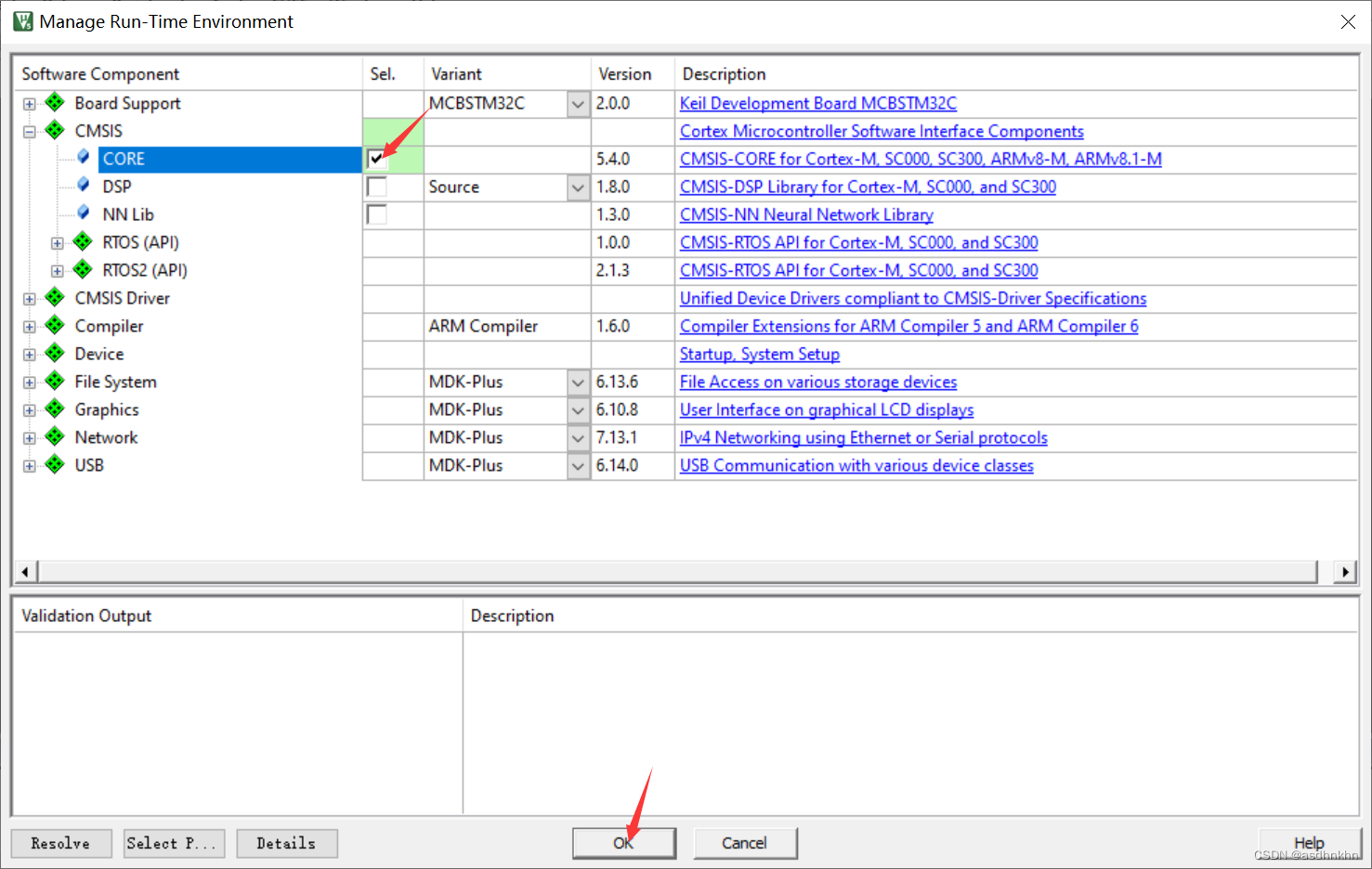Screen dimensions: 1372x869
Task: Click the Keil app icon in title bar
Action: pyautogui.click(x=23, y=20)
